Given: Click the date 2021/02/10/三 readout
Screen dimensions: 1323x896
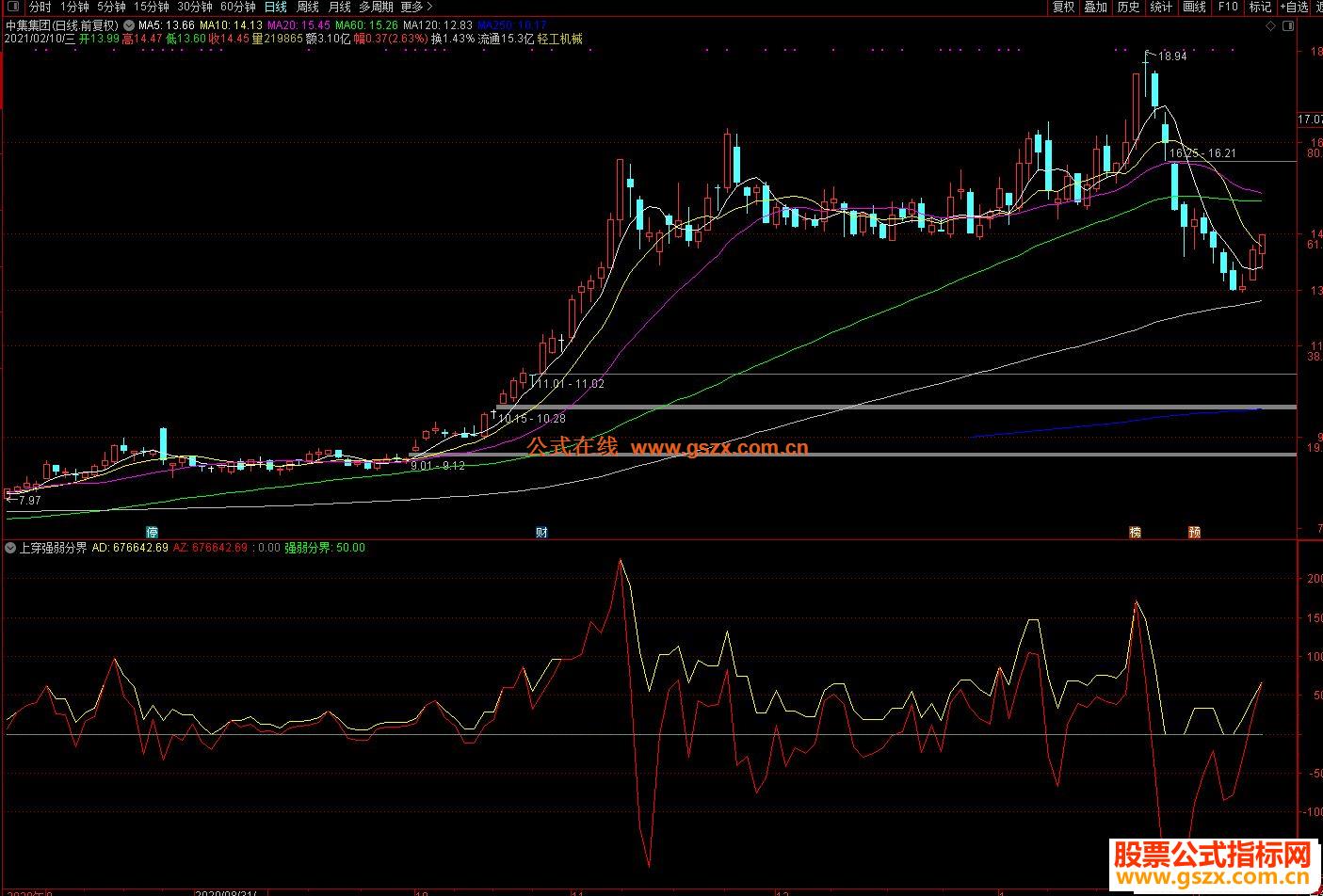Looking at the screenshot, I should 40,40.
